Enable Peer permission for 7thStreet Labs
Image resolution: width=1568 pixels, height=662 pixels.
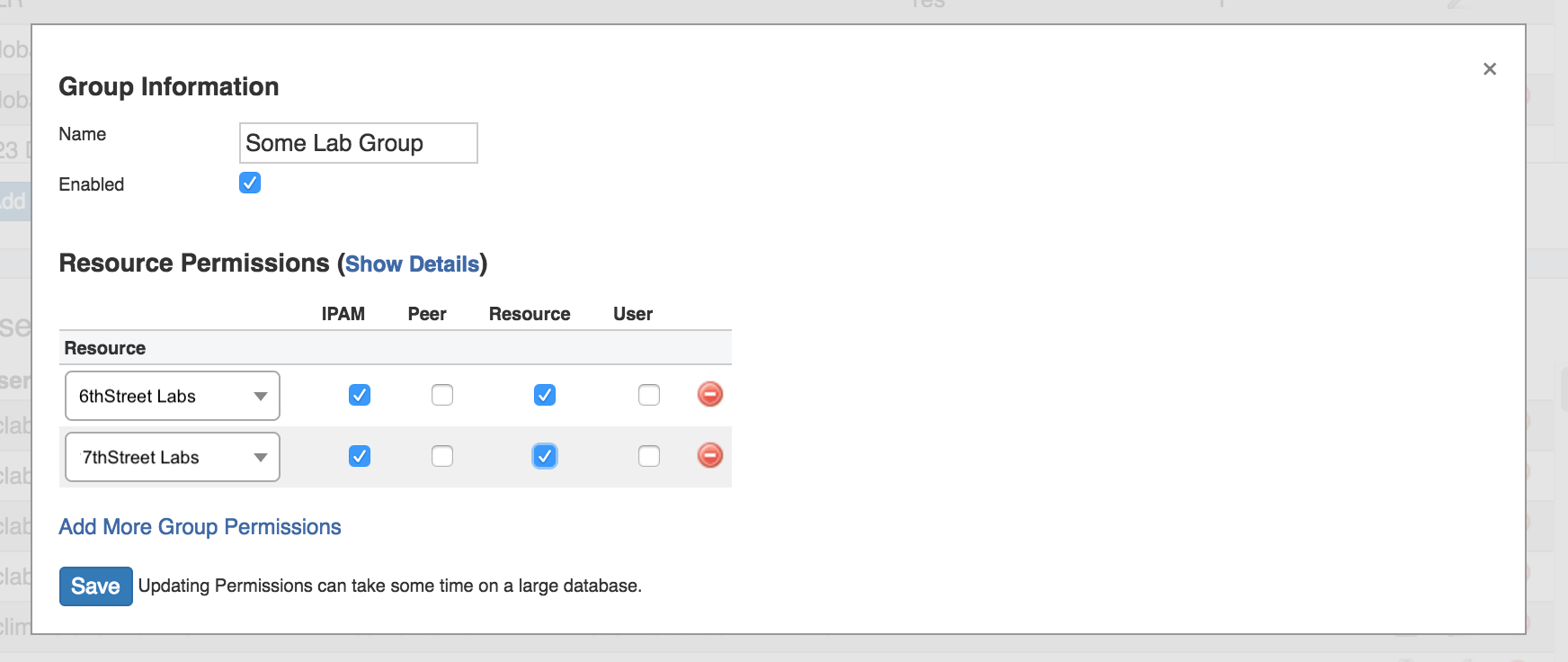pyautogui.click(x=442, y=456)
